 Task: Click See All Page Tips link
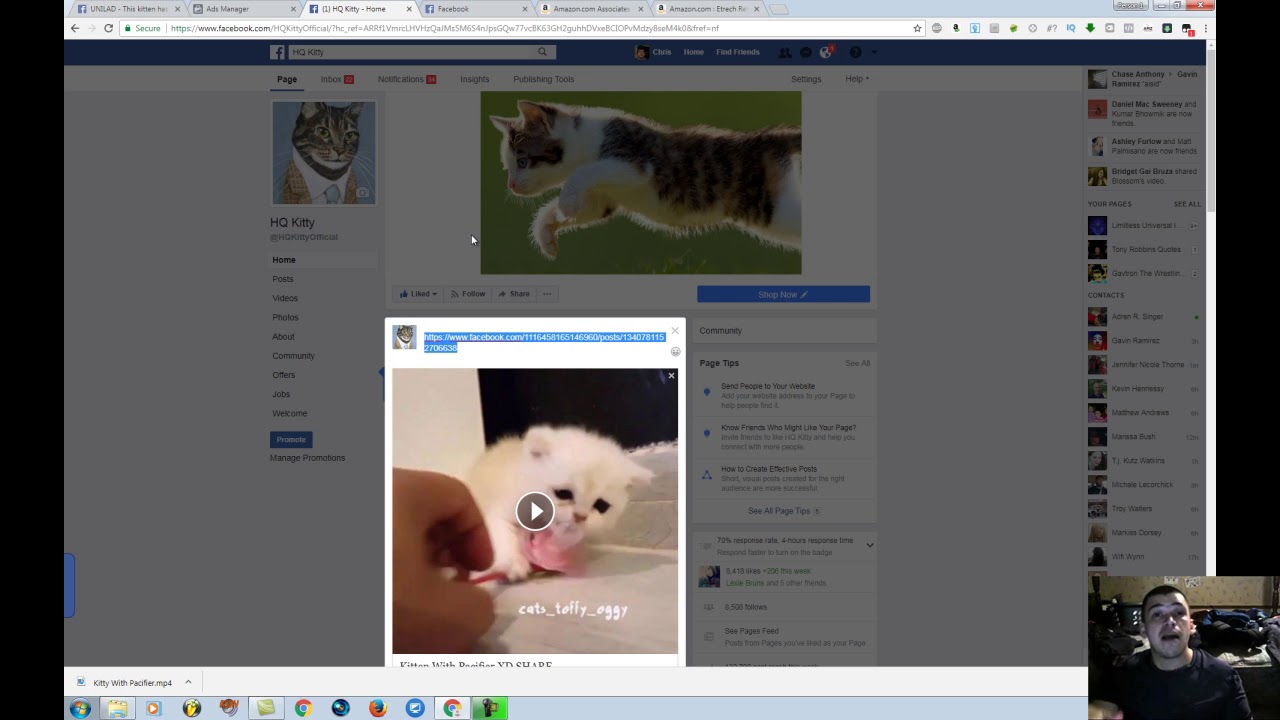tap(779, 511)
